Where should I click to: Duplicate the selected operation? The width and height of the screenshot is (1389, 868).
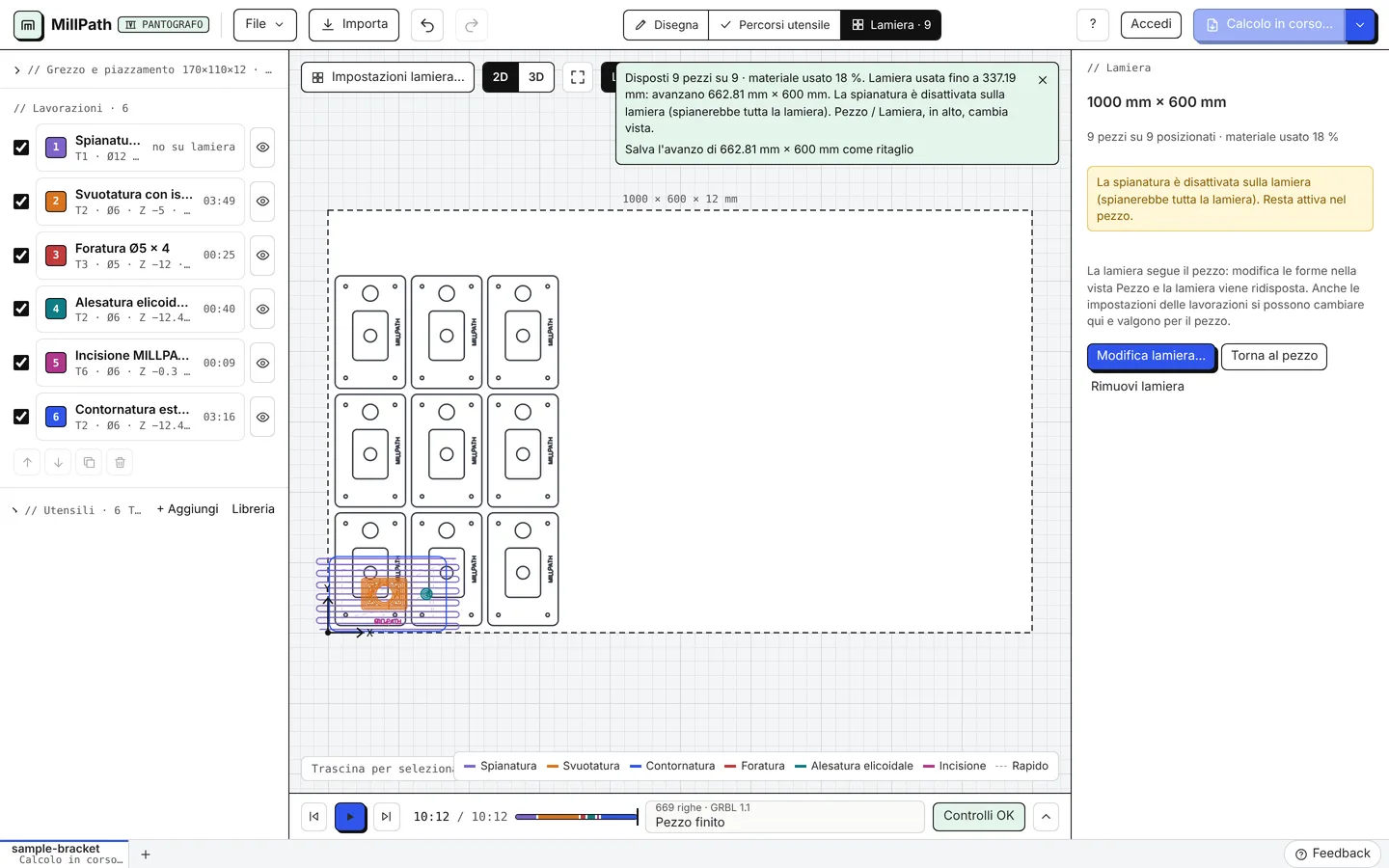(89, 463)
